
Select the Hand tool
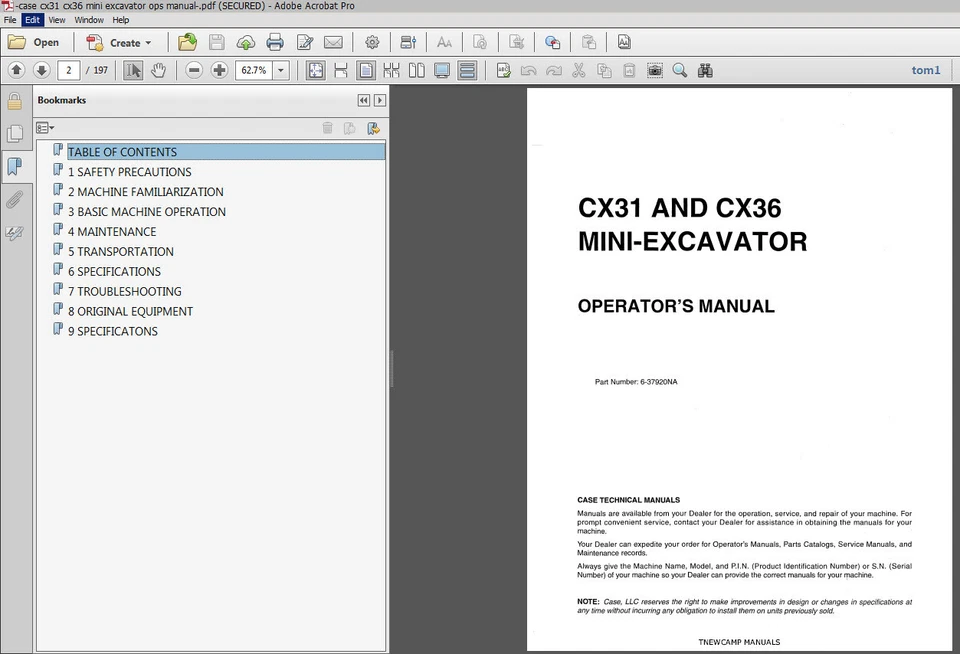pyautogui.click(x=158, y=70)
